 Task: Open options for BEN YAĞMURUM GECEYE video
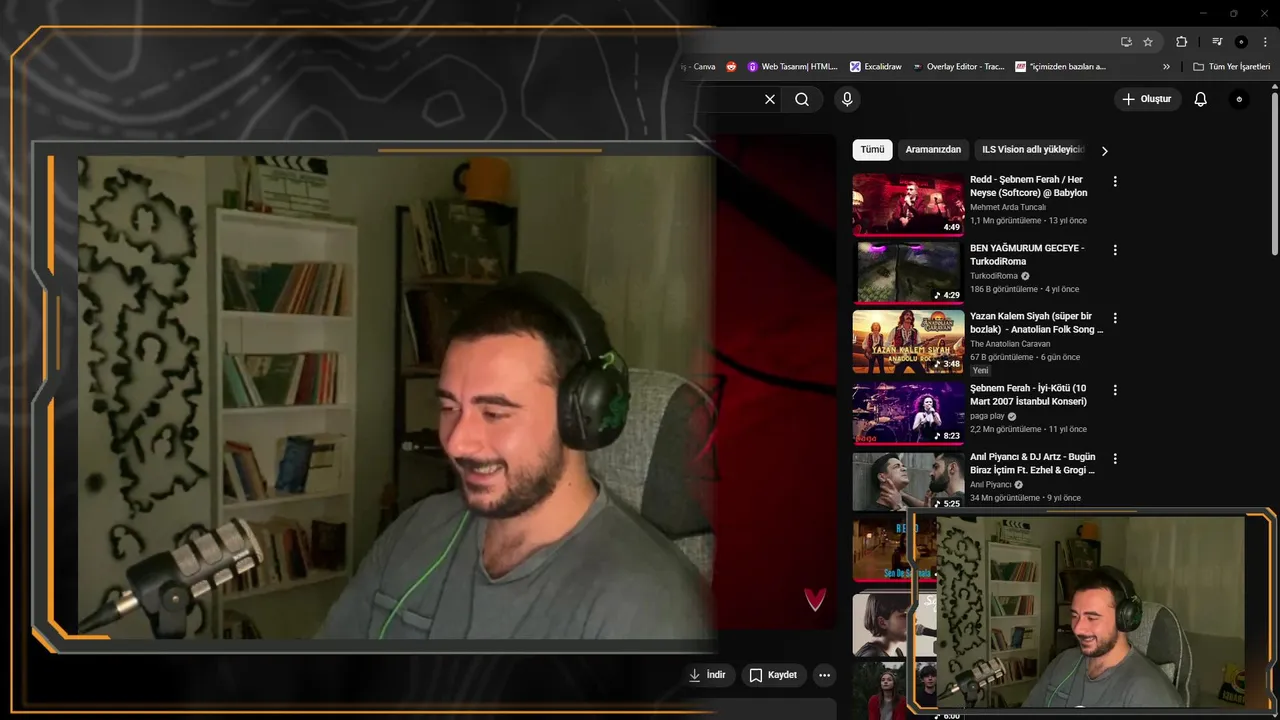click(1115, 249)
